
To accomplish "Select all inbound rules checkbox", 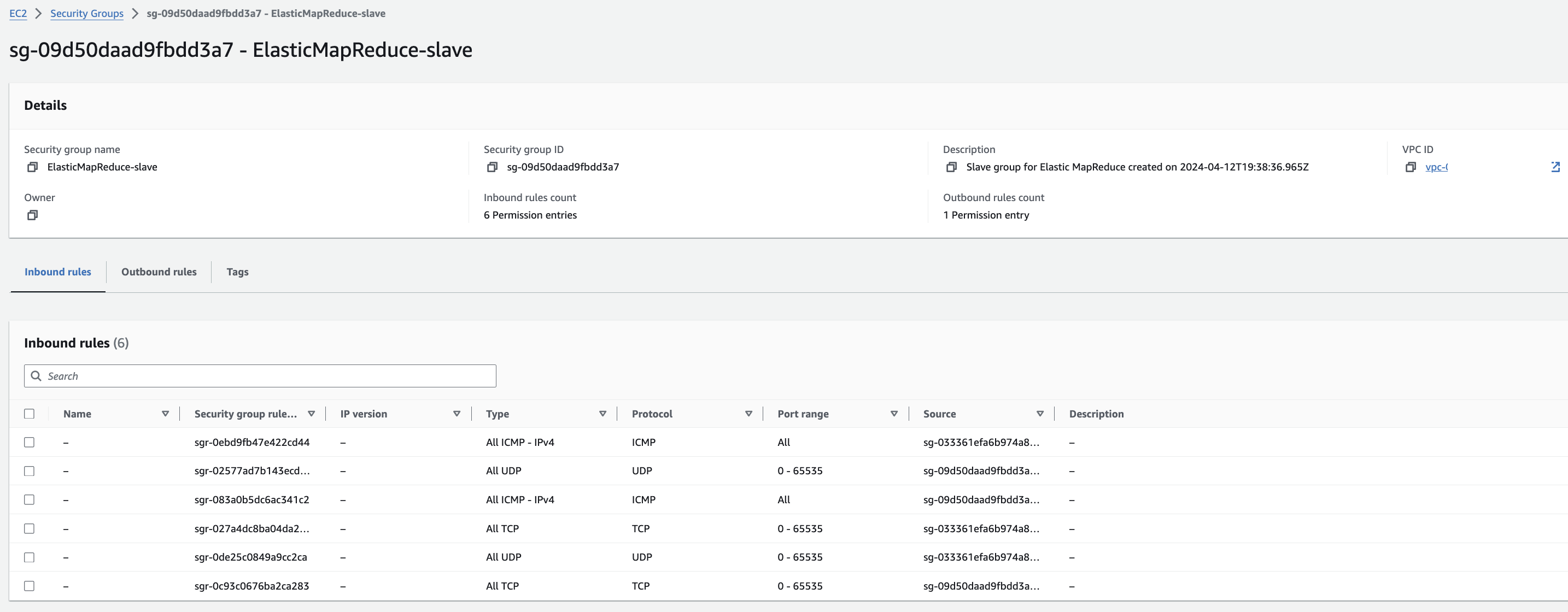I will pos(29,414).
